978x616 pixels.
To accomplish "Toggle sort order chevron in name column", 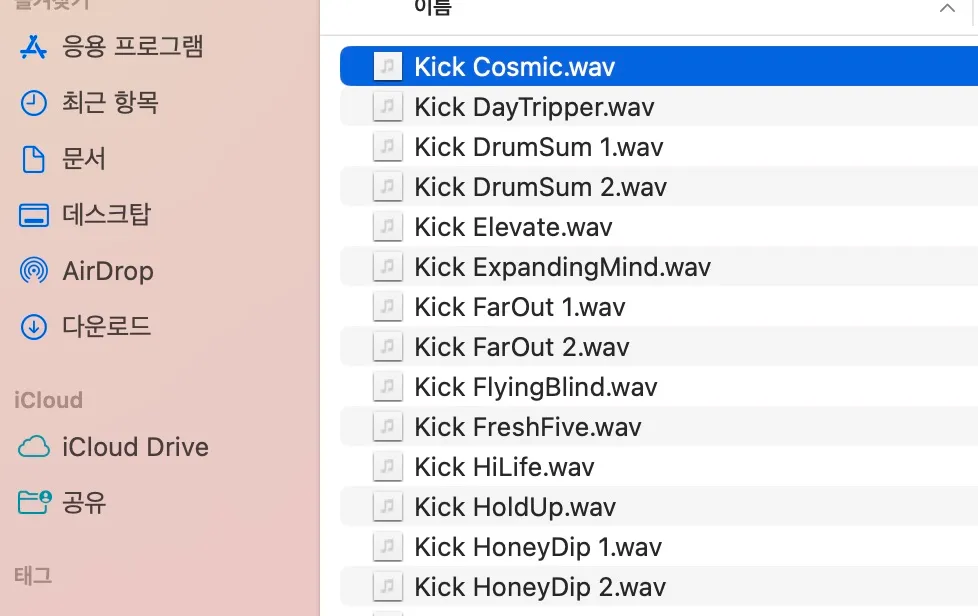I will pos(947,9).
